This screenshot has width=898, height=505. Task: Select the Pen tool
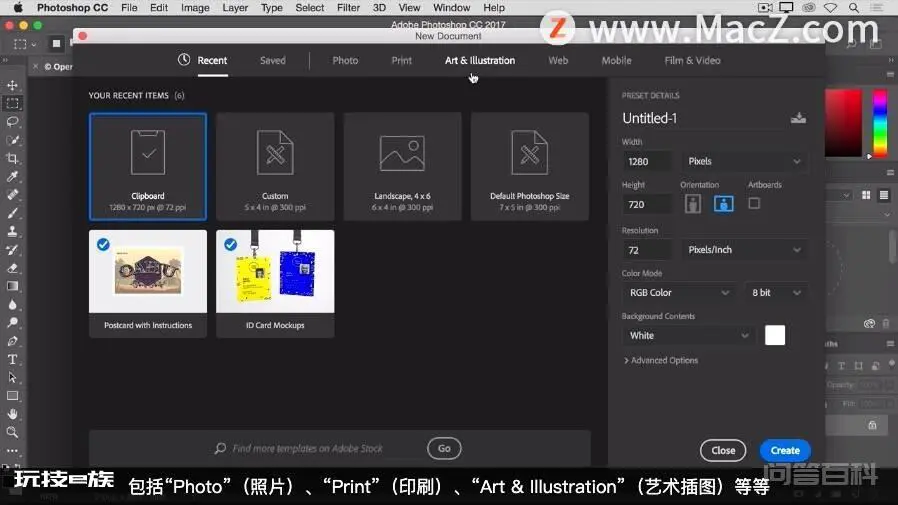(12, 341)
